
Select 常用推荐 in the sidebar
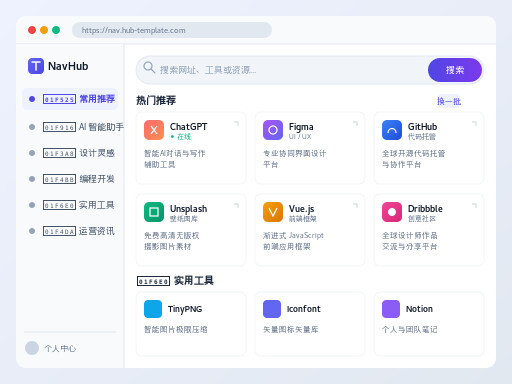[x=70, y=99]
